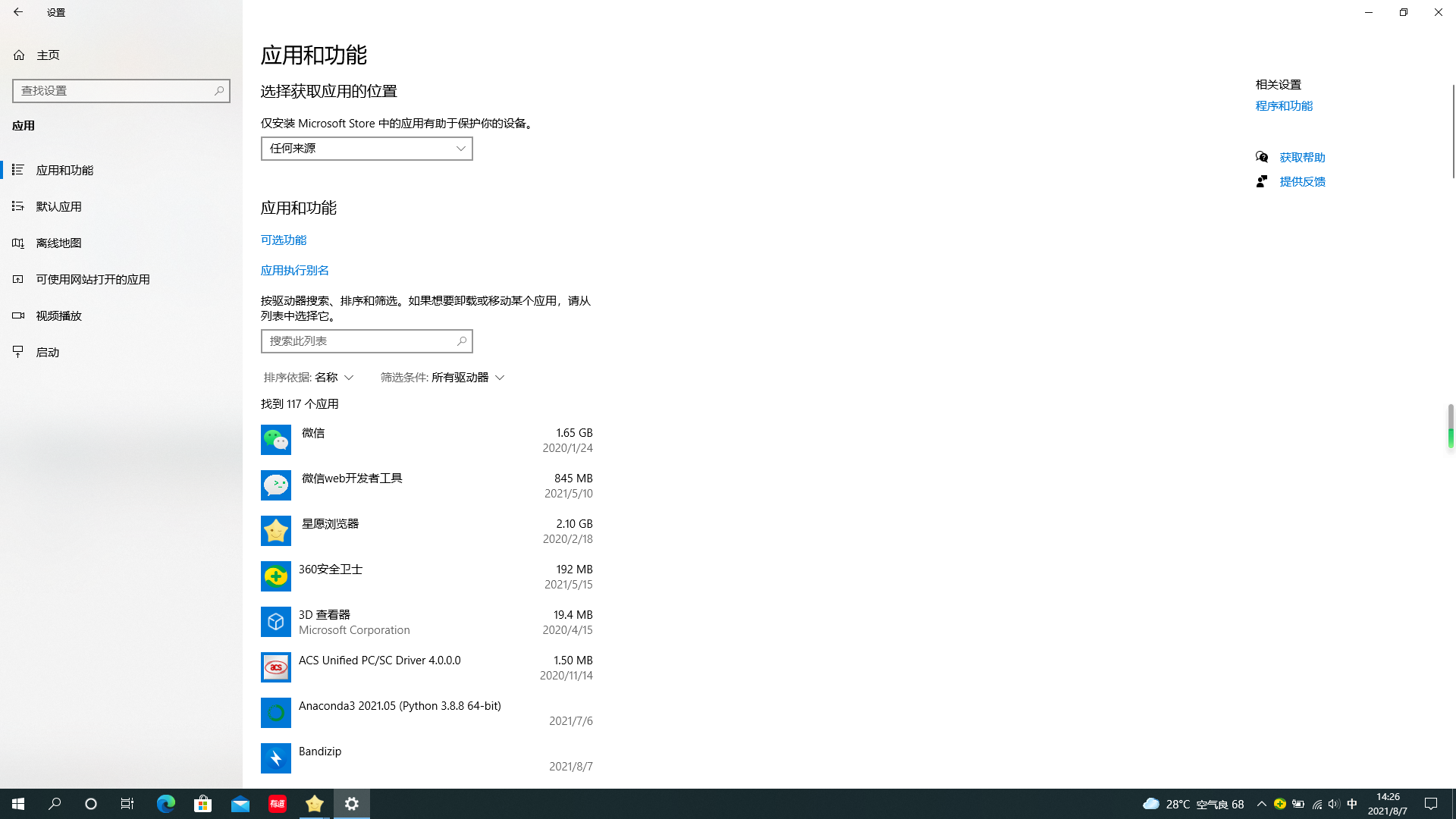Screen dimensions: 1456x819
Task: Click the 程序和功能 related settings link
Action: click(x=1284, y=105)
